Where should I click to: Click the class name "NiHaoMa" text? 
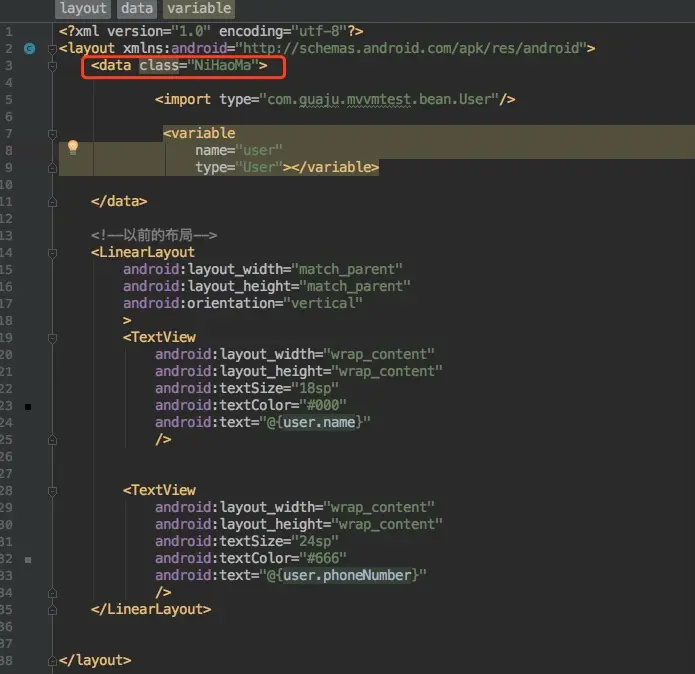coord(223,66)
